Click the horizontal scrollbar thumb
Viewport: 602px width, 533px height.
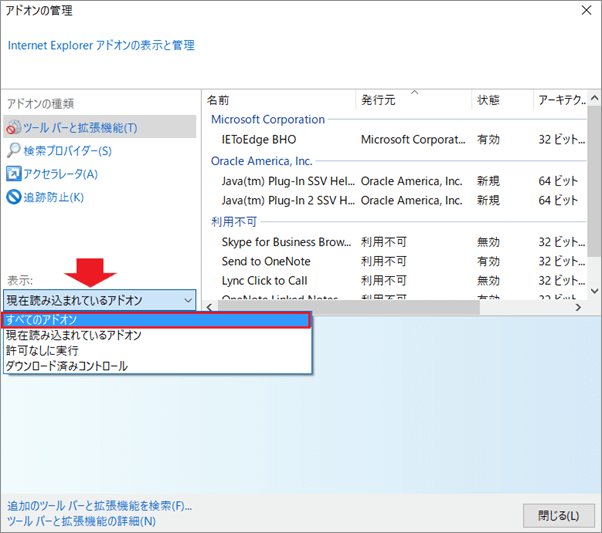pyautogui.click(x=349, y=307)
